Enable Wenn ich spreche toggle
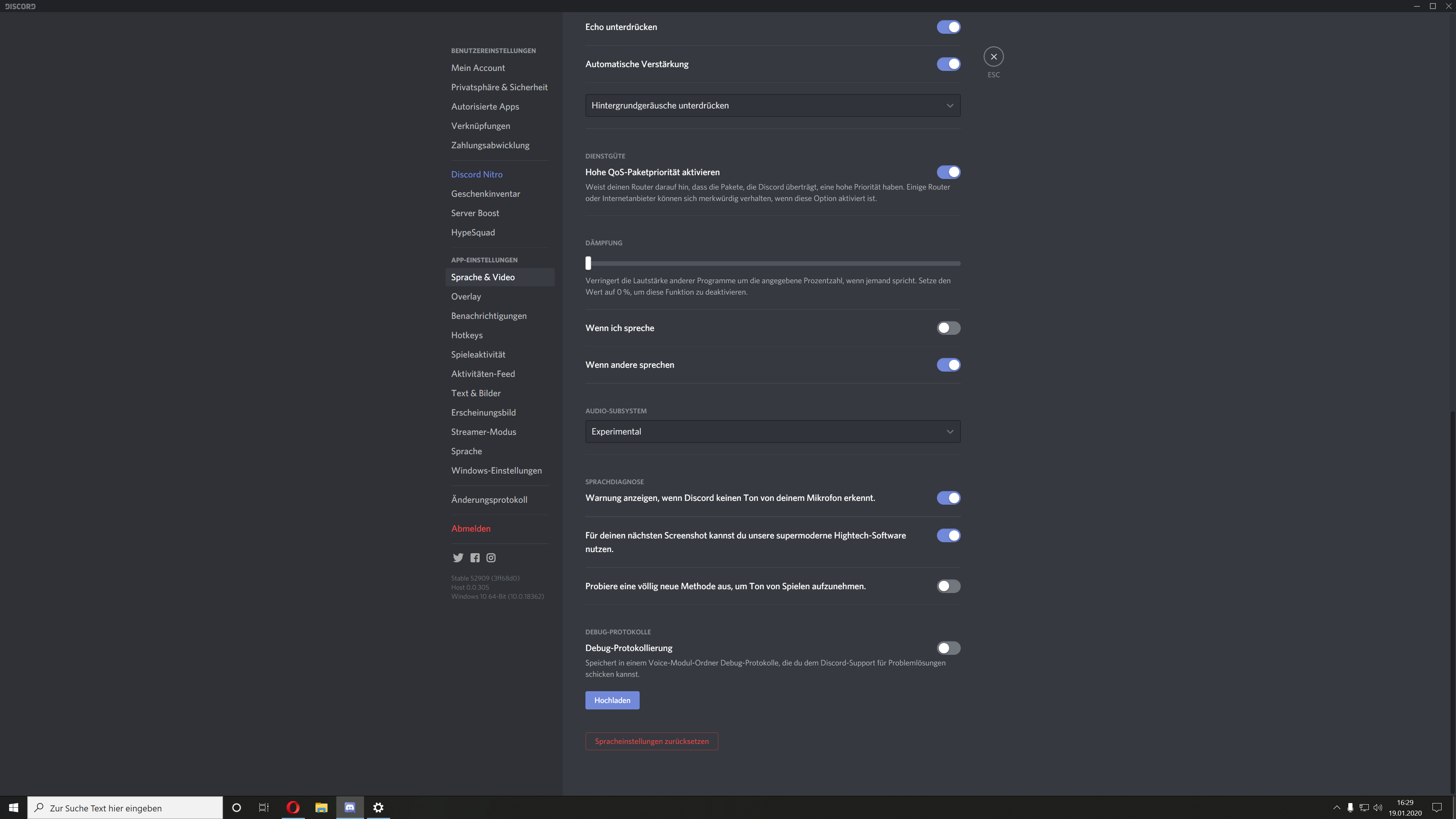This screenshot has height=819, width=1456. click(x=948, y=328)
